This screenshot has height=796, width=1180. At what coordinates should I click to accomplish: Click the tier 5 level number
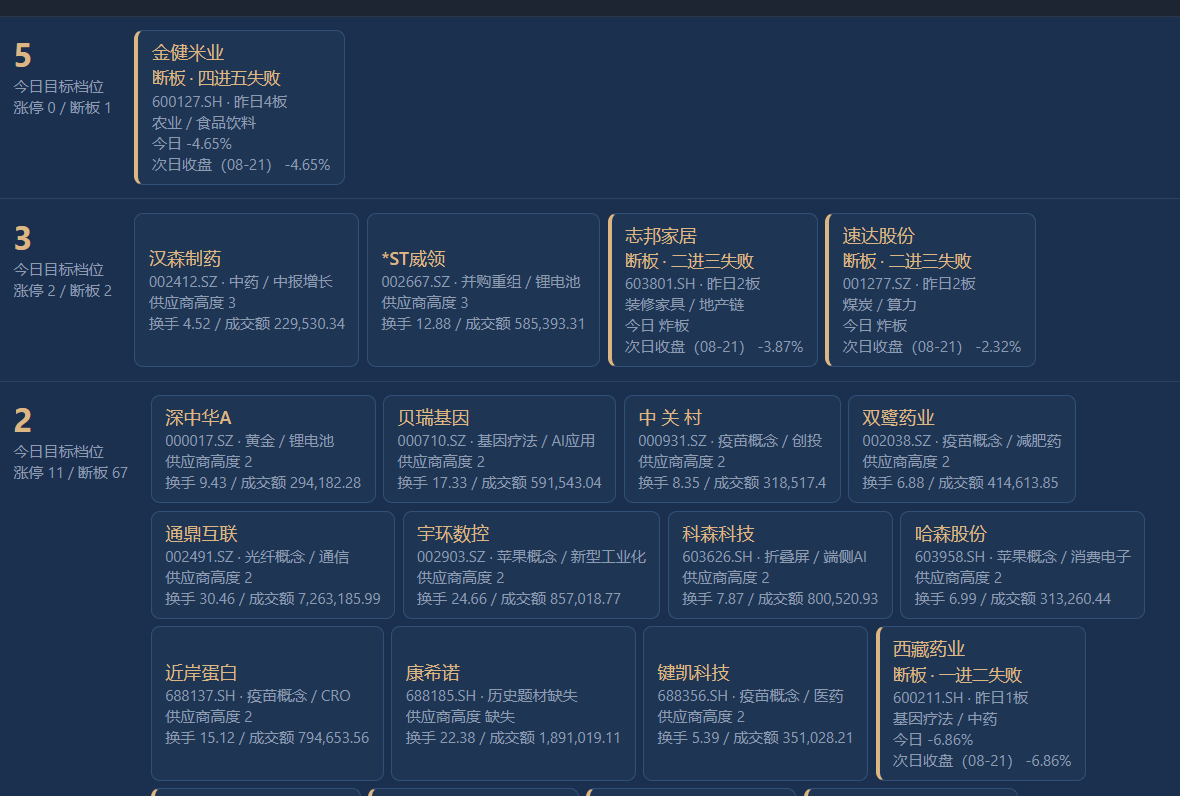coord(23,56)
